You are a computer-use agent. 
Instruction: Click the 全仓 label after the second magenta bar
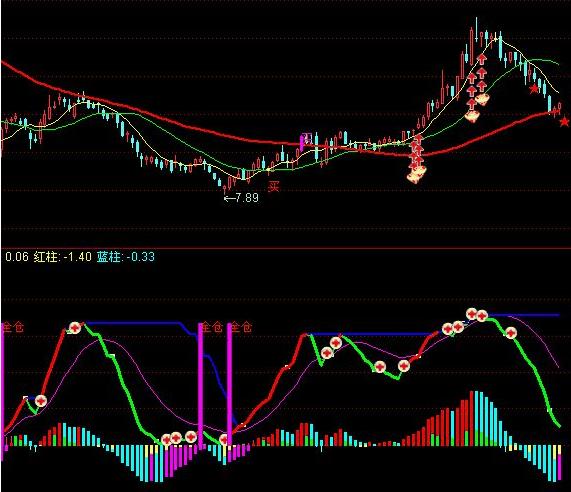click(242, 327)
